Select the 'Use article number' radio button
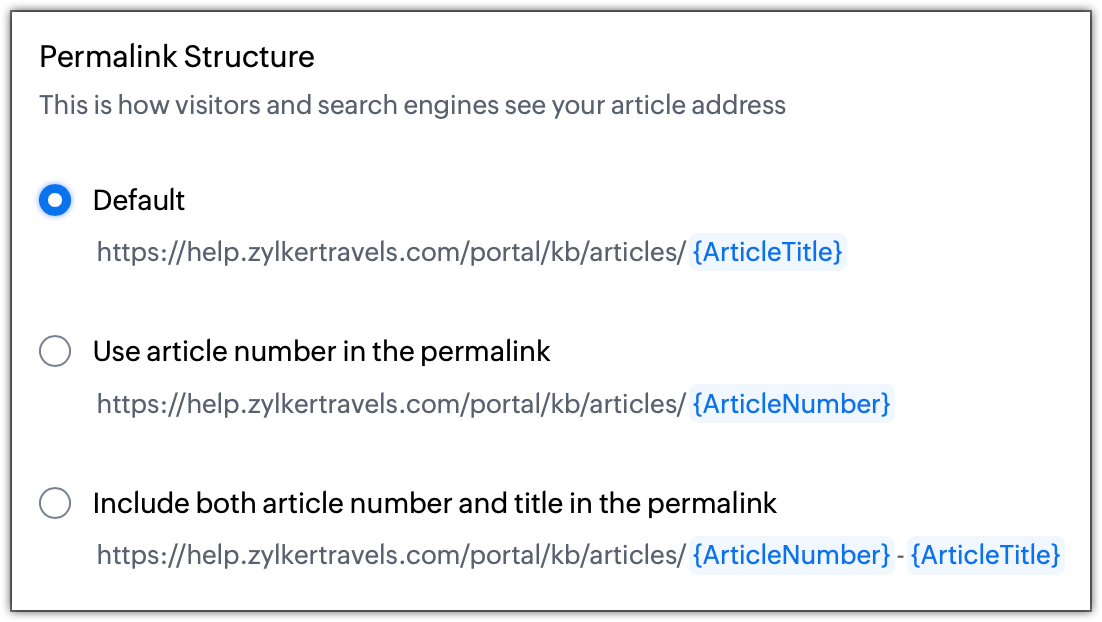Screen dimensions: 1102x622 [x=55, y=351]
